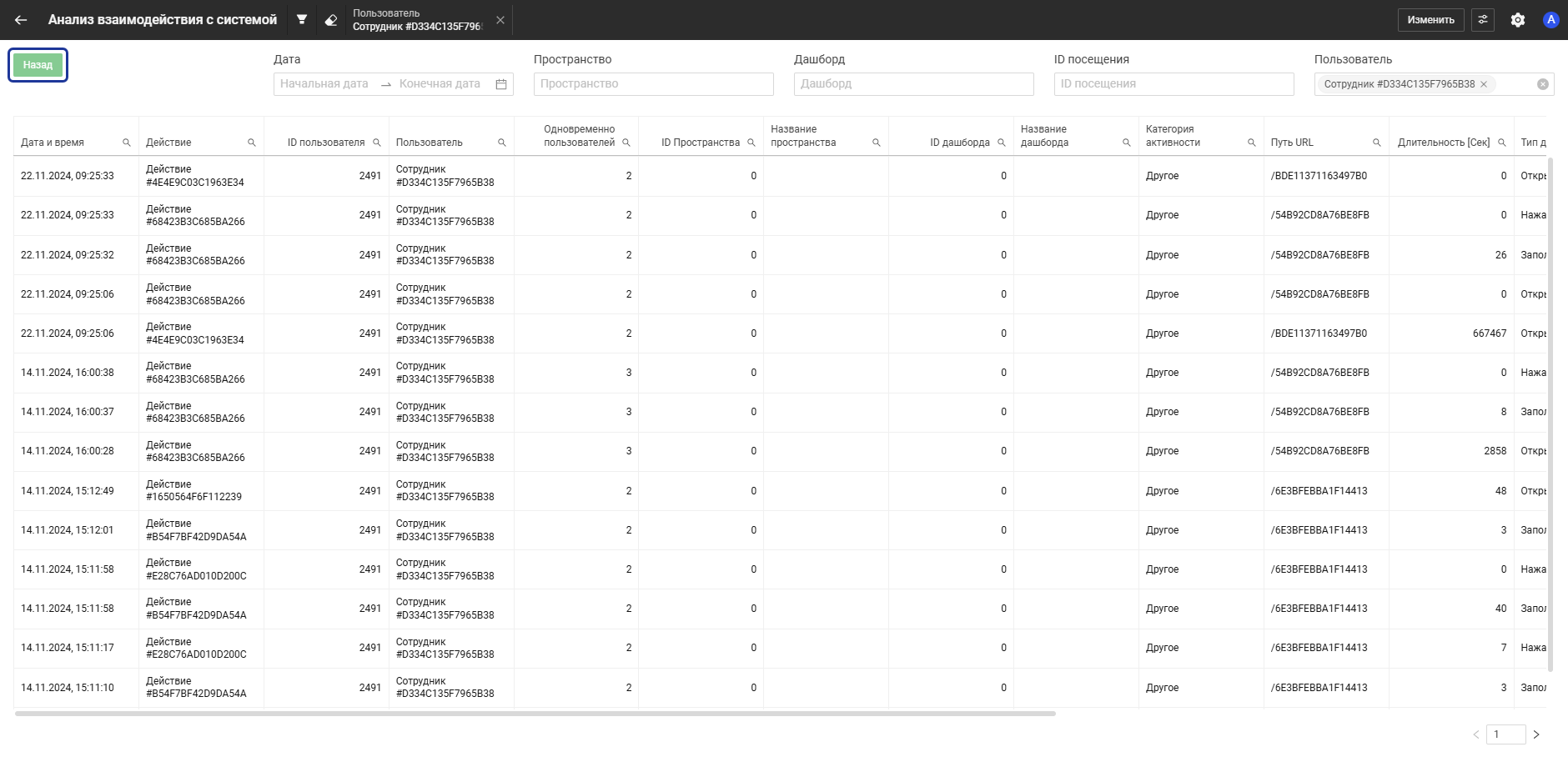This screenshot has height=767, width=1568.
Task: Close the Пользователь filter chip in header
Action: 500,20
